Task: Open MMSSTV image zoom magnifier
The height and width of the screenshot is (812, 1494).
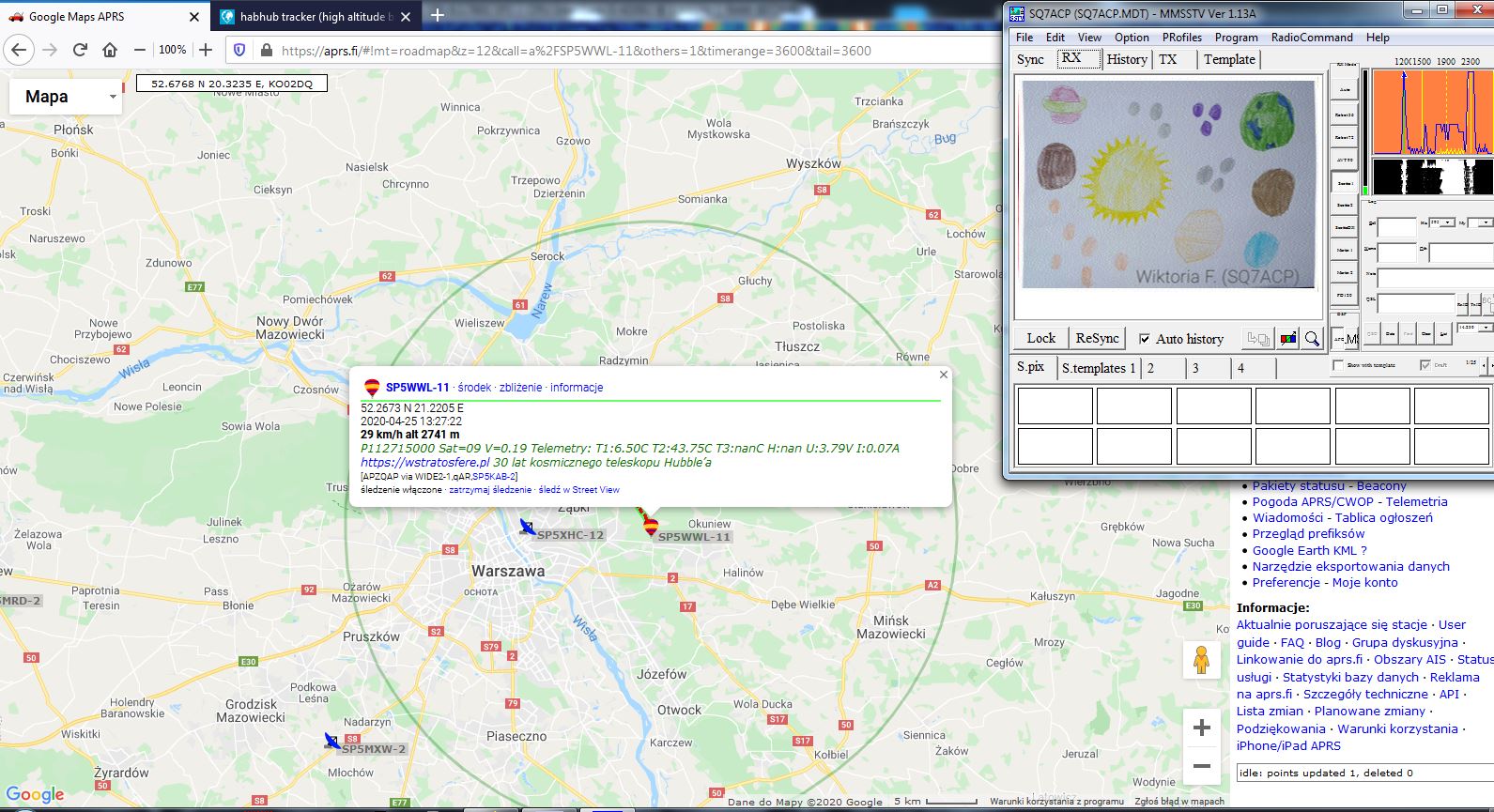Action: pyautogui.click(x=1312, y=339)
